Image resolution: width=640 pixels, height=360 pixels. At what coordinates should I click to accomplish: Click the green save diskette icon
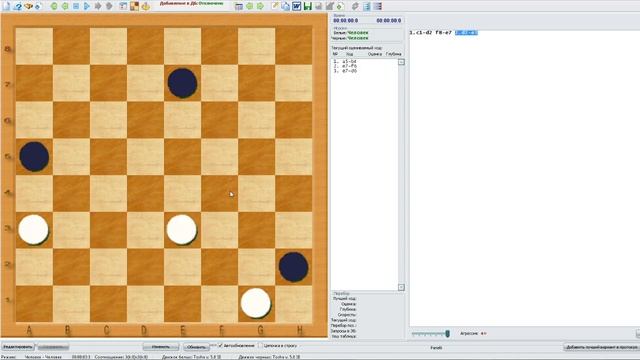point(308,6)
